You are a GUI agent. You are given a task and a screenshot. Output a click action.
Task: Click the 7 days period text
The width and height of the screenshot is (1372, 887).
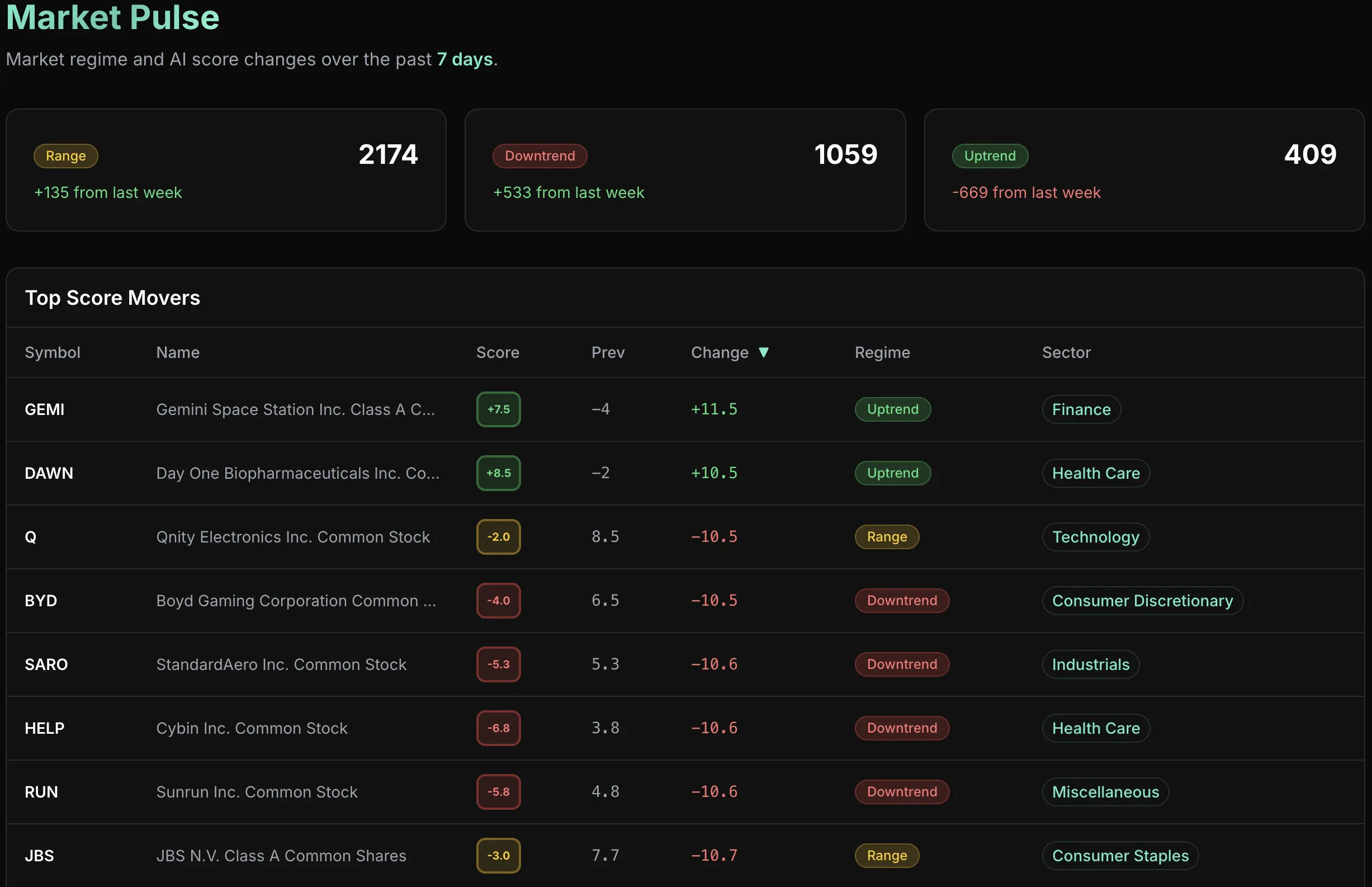465,59
